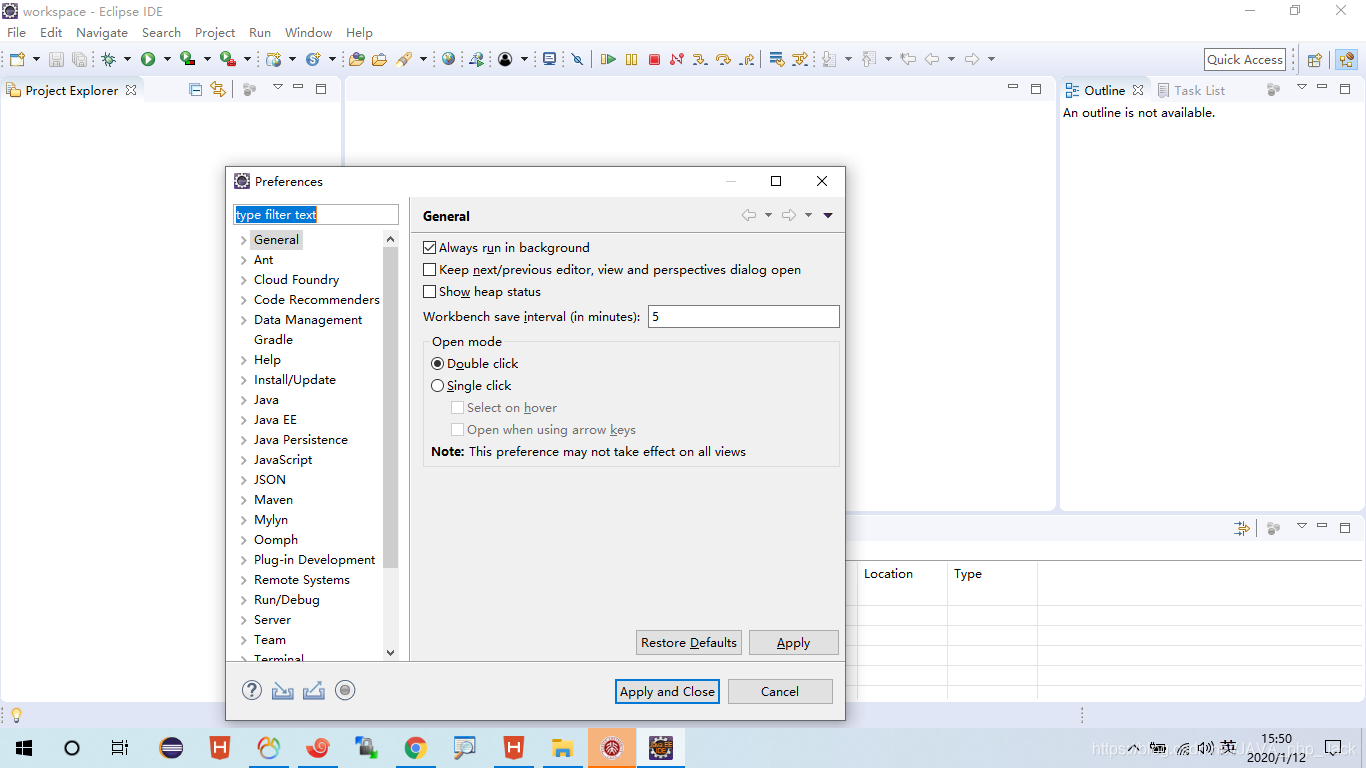Viewport: 1366px width, 768px height.
Task: Click the Restore Defaults button
Action: 689,642
